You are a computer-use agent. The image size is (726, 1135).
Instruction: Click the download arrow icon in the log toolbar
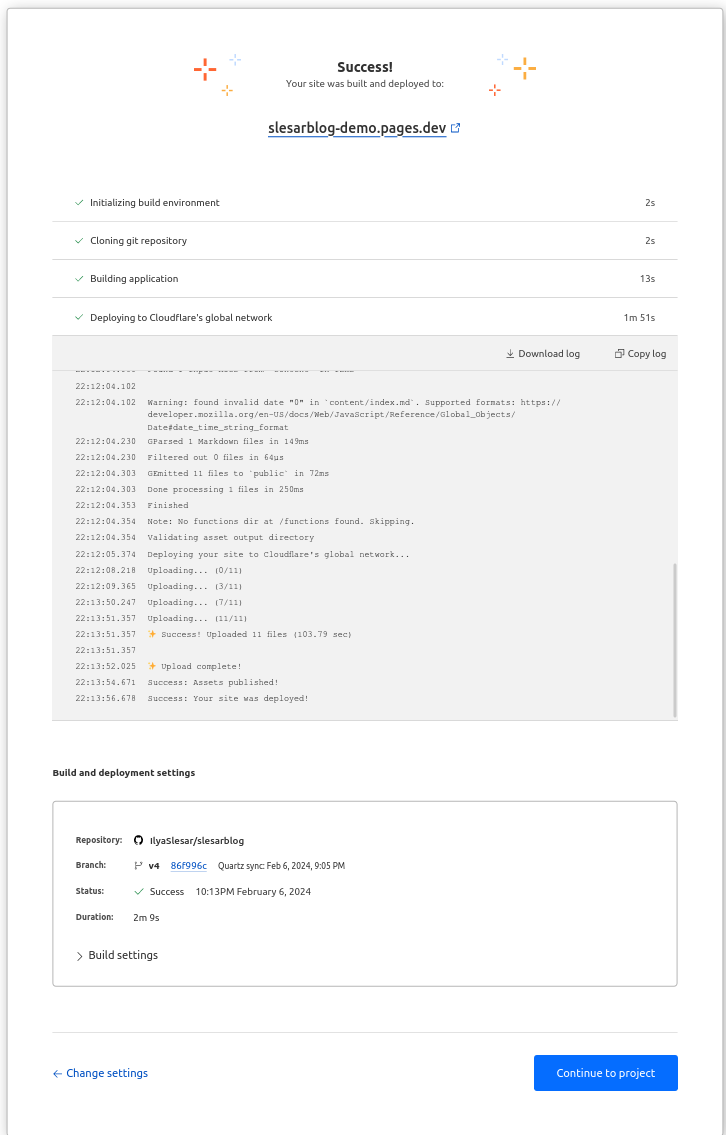(x=510, y=354)
